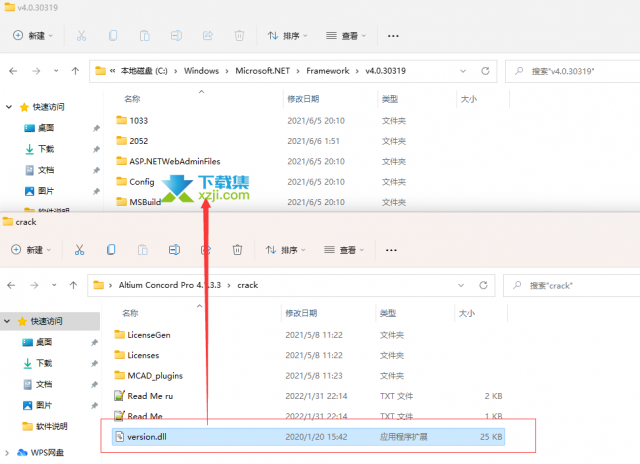Click the Copy icon in the crack window toolbar
This screenshot has width=640, height=464.
pos(110,249)
